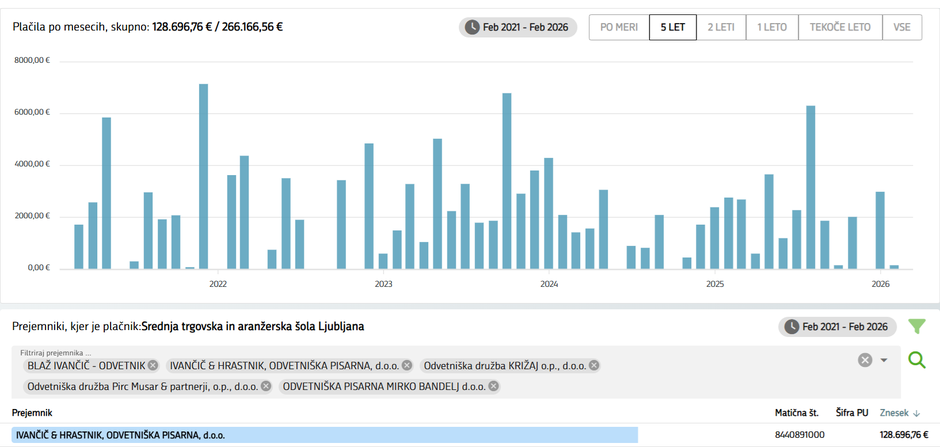Open chart date range Feb 2021 - Feb 2026

click(518, 27)
